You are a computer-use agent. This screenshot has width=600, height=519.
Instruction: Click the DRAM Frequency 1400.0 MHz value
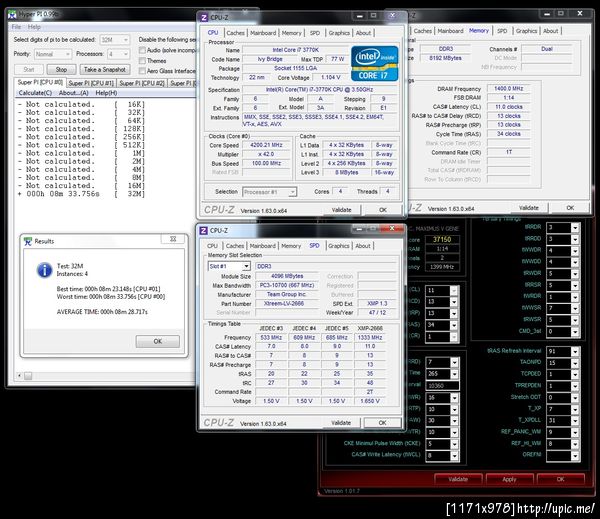[508, 88]
